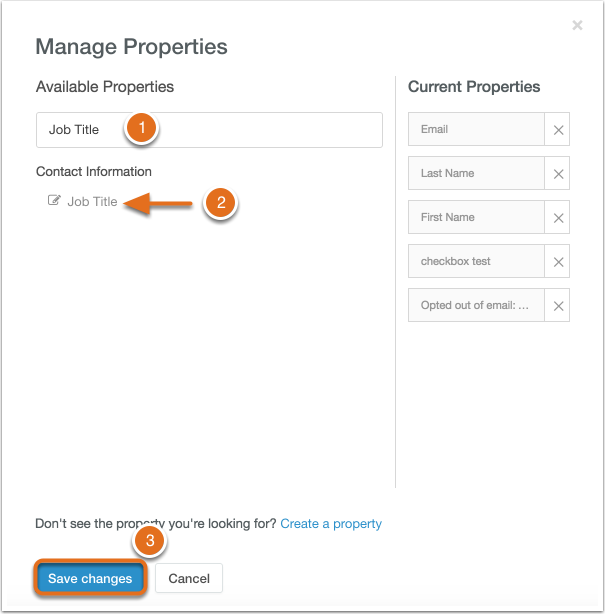605x614 pixels.
Task: Select the checkbox test property box
Action: click(476, 261)
